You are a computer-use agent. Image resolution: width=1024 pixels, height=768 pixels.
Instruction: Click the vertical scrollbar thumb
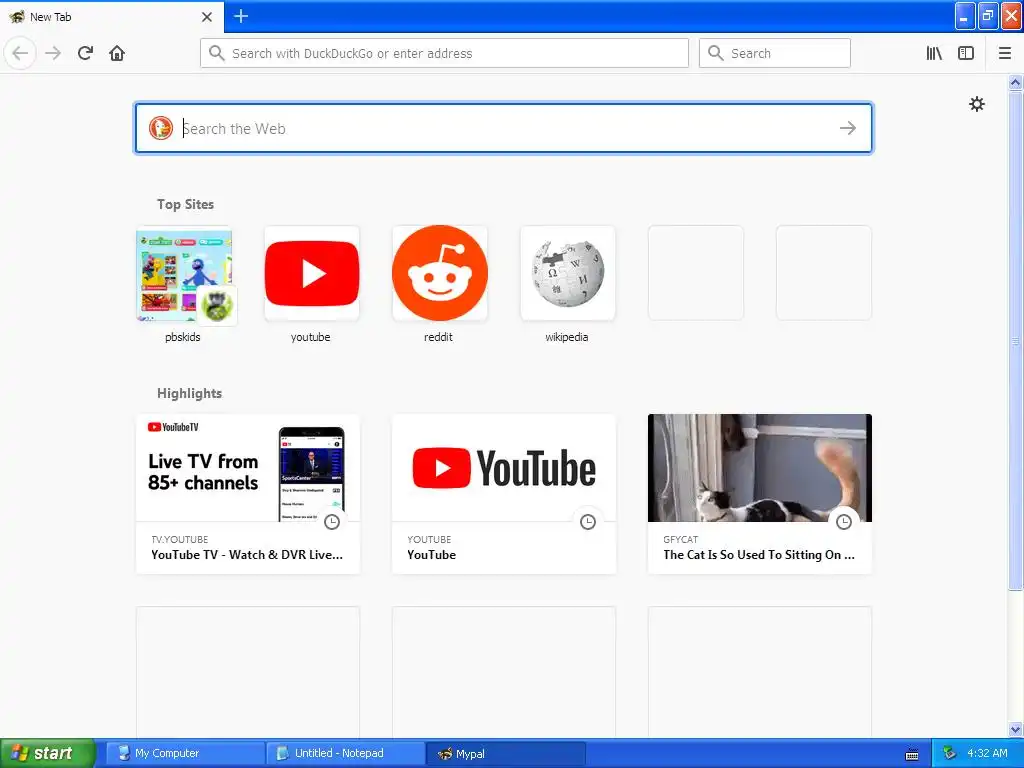[x=1015, y=340]
